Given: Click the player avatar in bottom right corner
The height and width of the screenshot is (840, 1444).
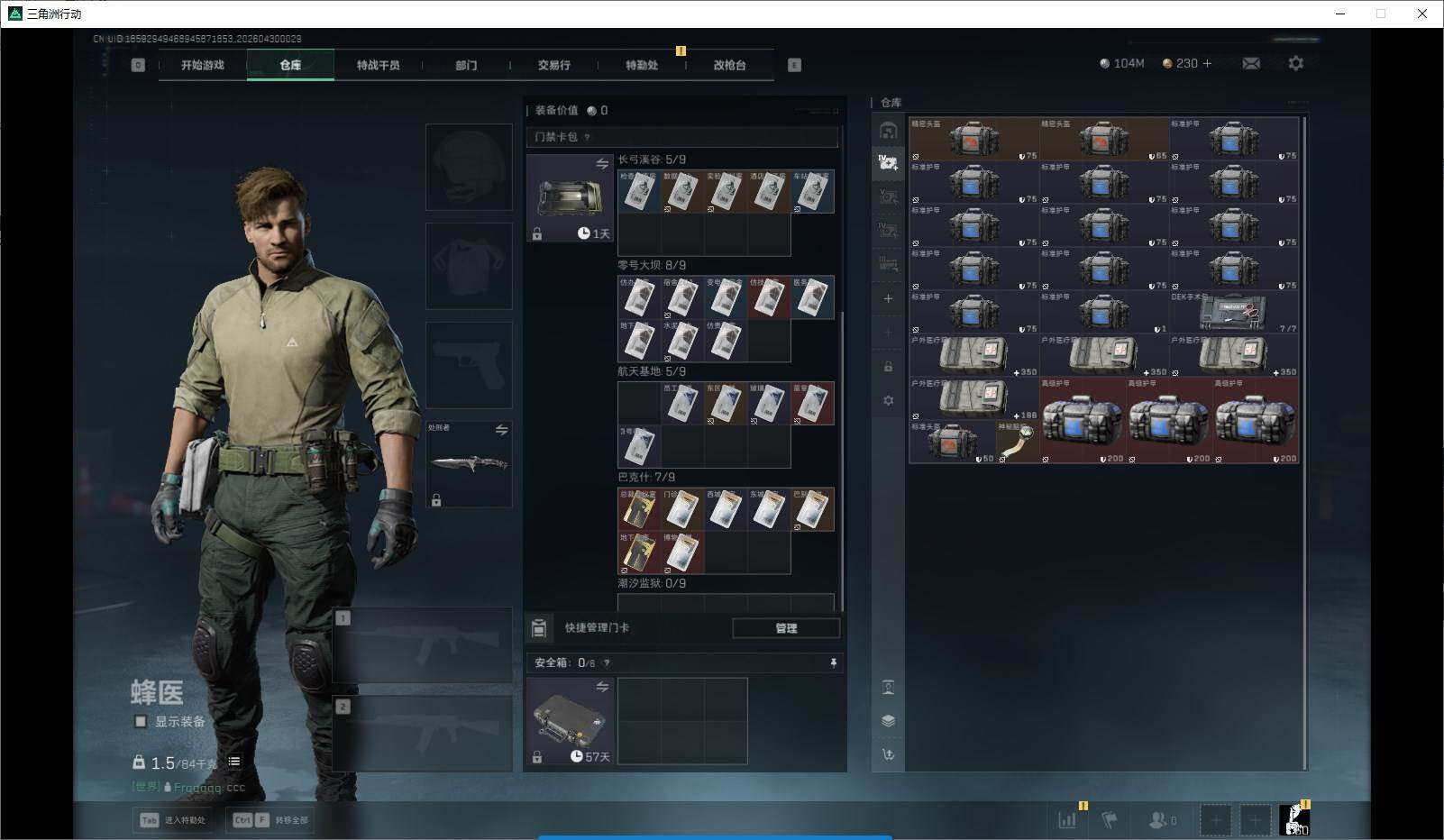Looking at the screenshot, I should tap(1294, 820).
